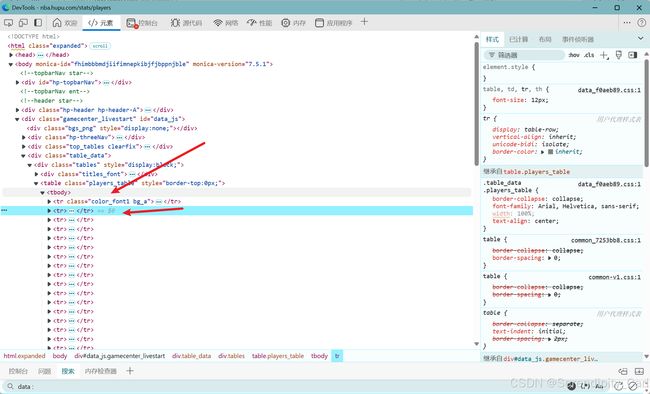Open data_f0aeb89.css:1 link for table, td rule
Screen dimensions: 650x394
(x=609, y=90)
